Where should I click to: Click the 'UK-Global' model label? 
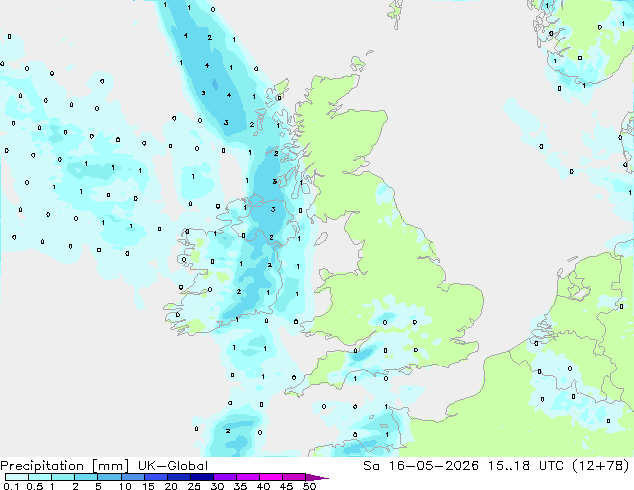pyautogui.click(x=173, y=466)
